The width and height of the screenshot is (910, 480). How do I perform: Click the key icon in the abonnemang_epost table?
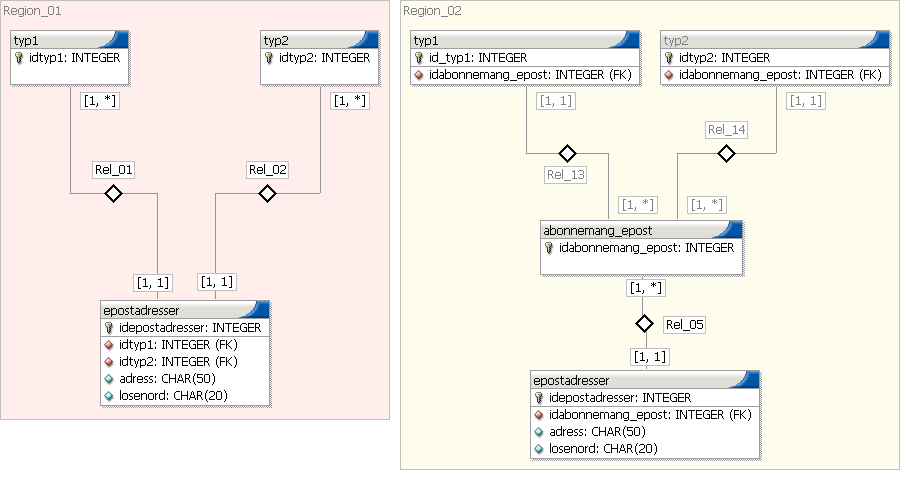point(549,248)
